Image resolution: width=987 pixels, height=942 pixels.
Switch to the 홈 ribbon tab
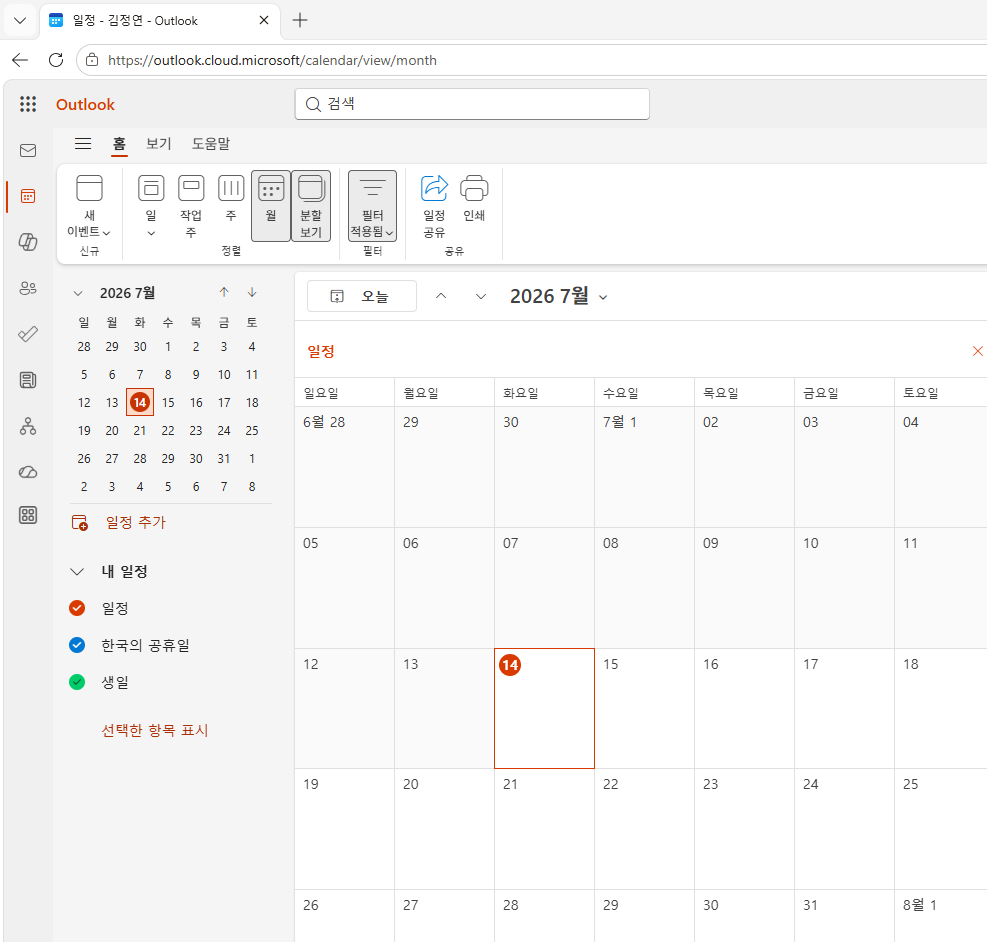click(119, 143)
